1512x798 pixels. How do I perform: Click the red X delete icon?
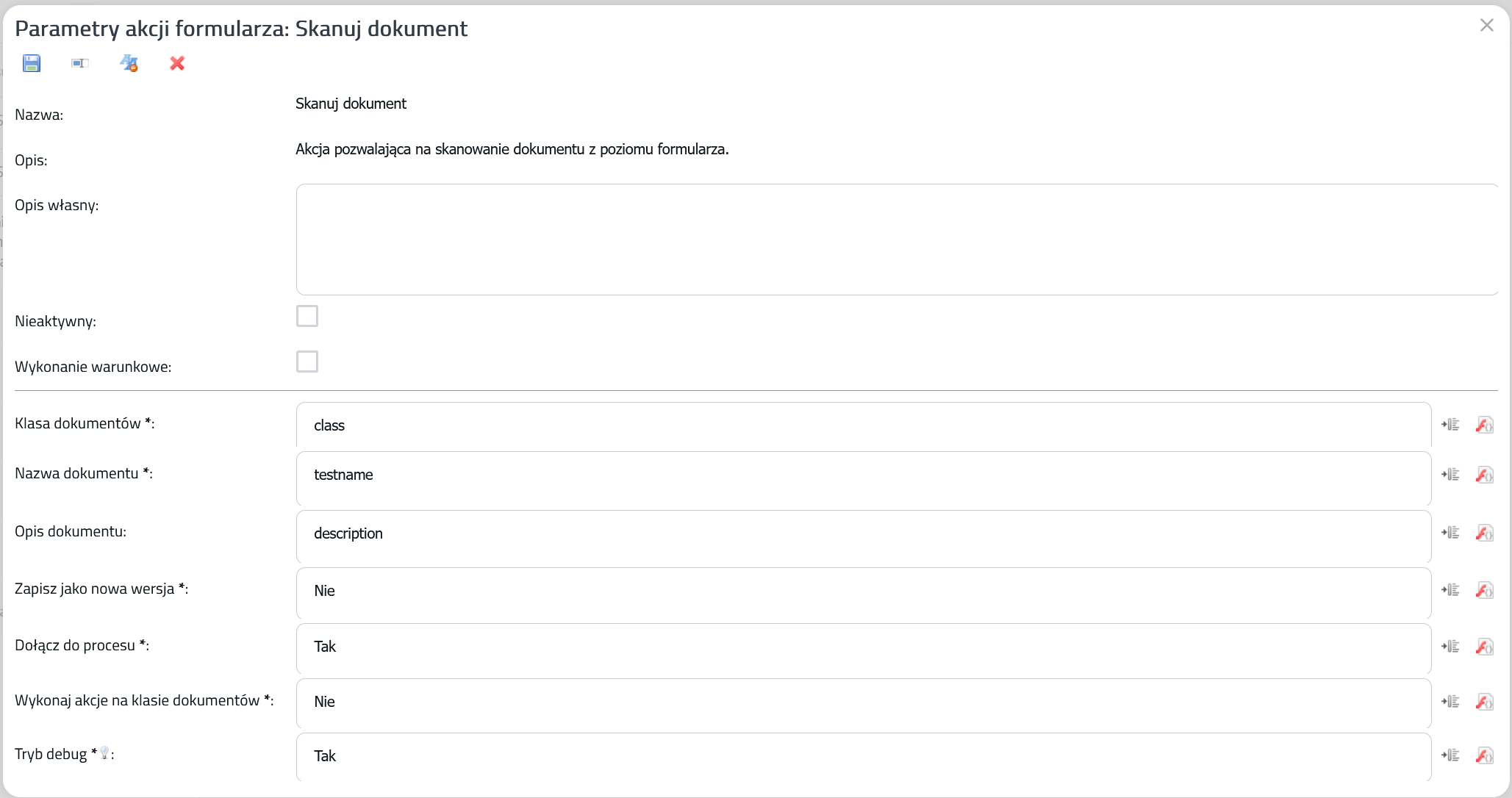[177, 63]
